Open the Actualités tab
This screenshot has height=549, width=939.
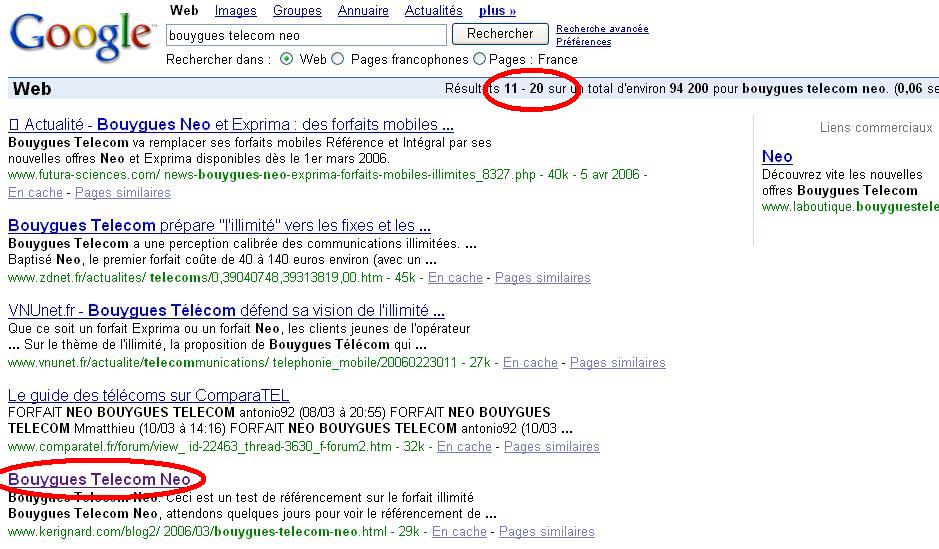pyautogui.click(x=434, y=11)
